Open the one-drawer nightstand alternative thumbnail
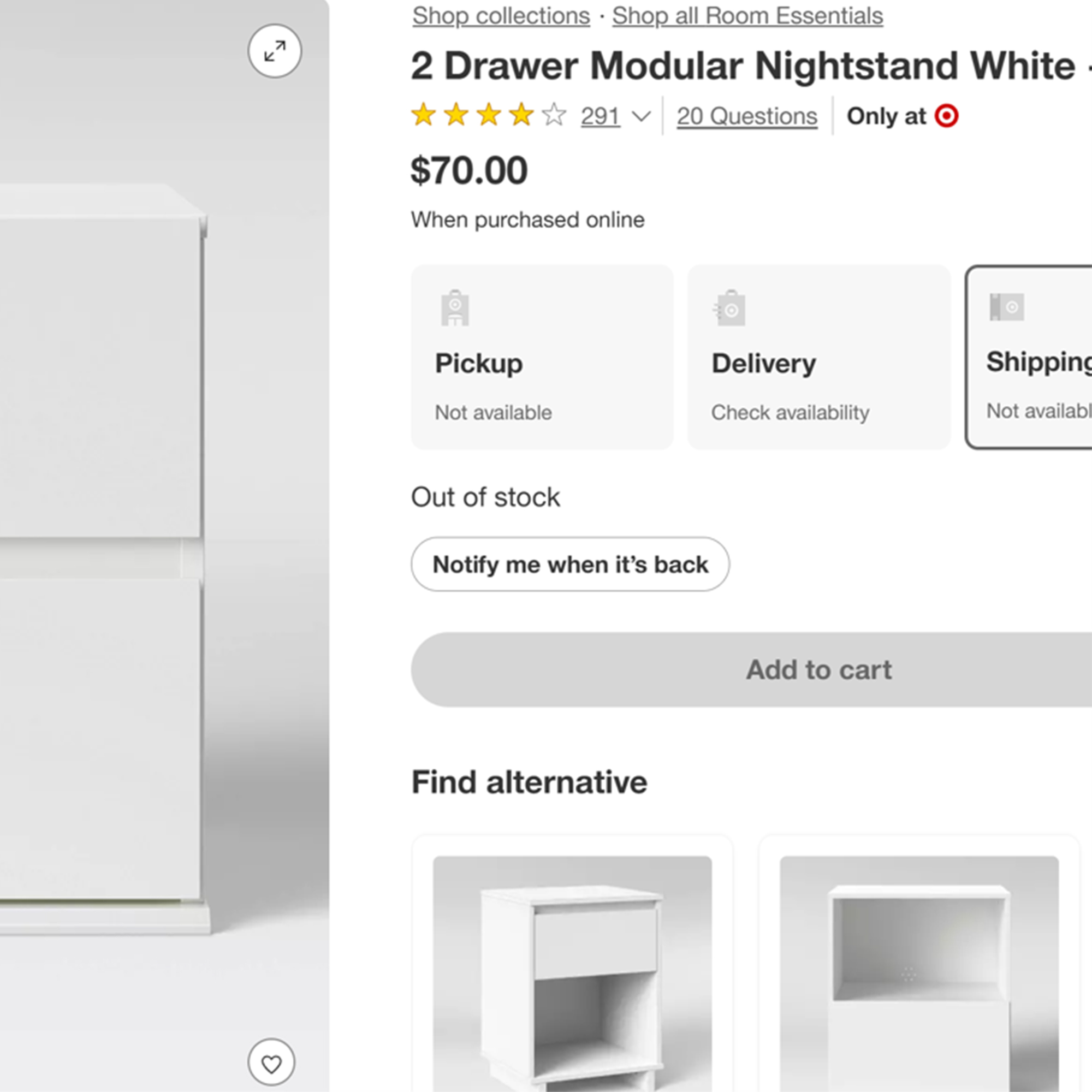This screenshot has height=1092, width=1092. pos(573,974)
